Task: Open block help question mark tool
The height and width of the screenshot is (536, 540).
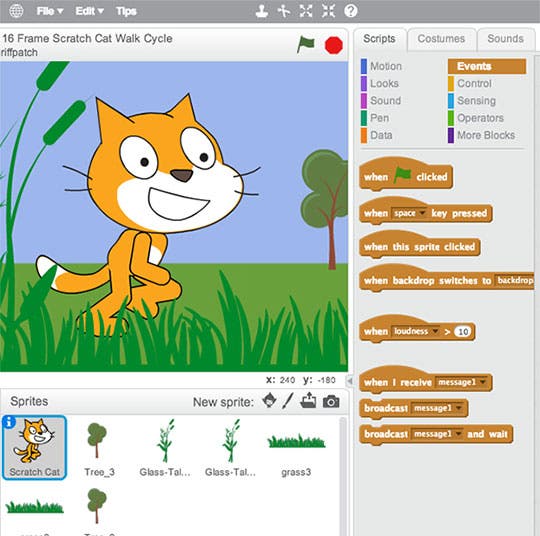Action: tap(351, 11)
